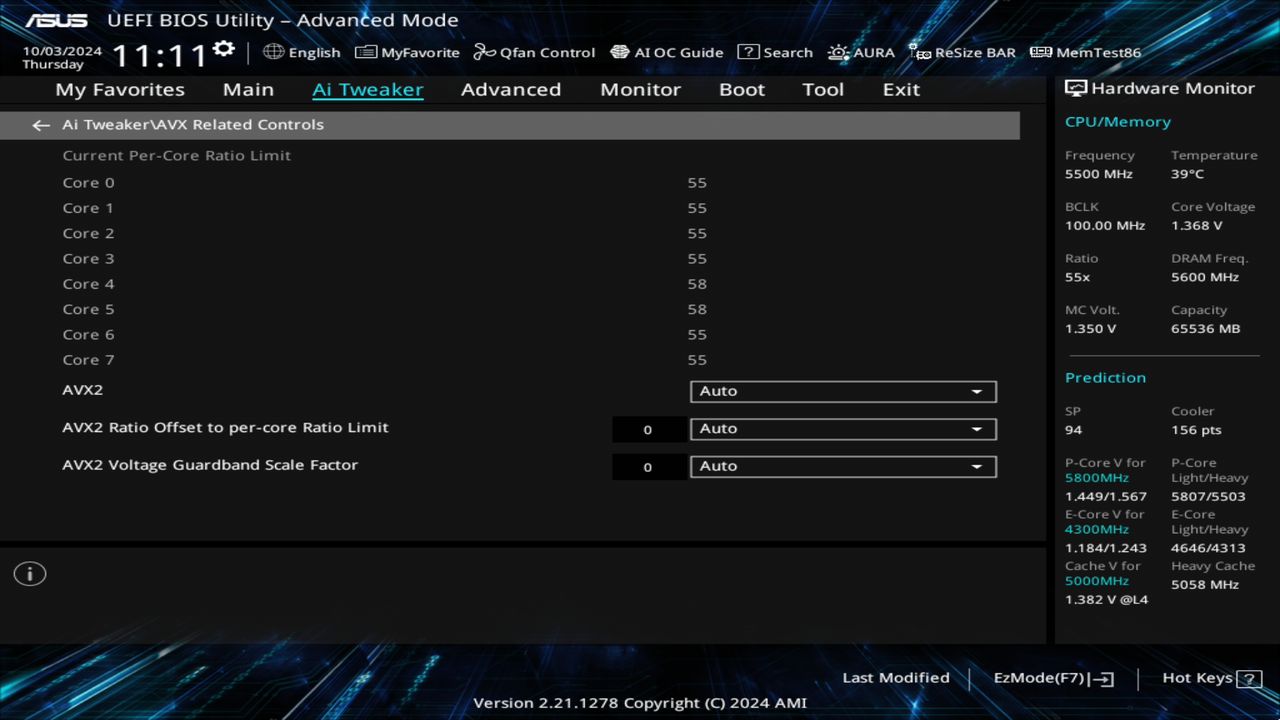The image size is (1280, 720).
Task: Switch to the Advanced tab
Action: (510, 89)
